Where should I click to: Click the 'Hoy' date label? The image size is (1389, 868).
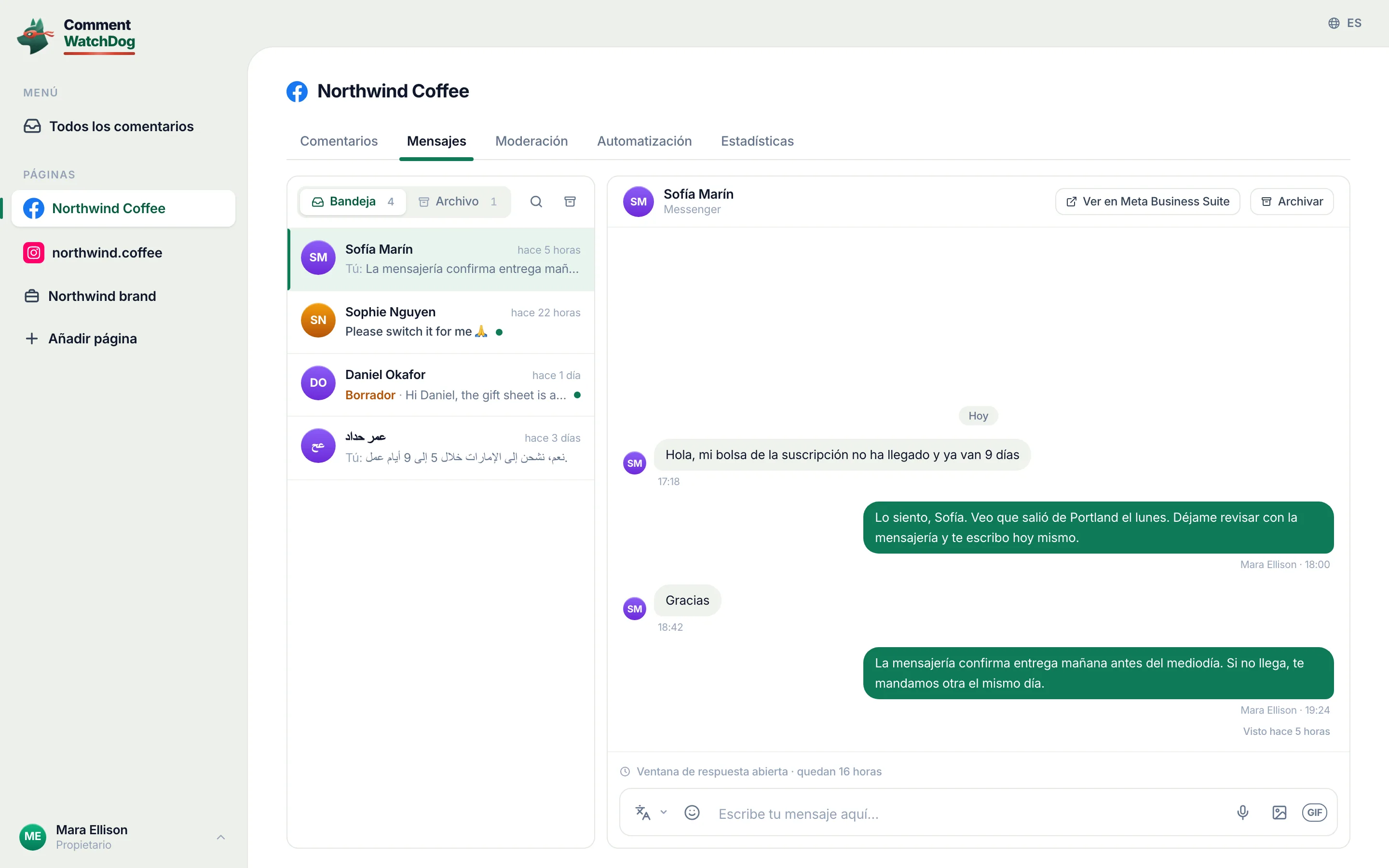(x=978, y=416)
